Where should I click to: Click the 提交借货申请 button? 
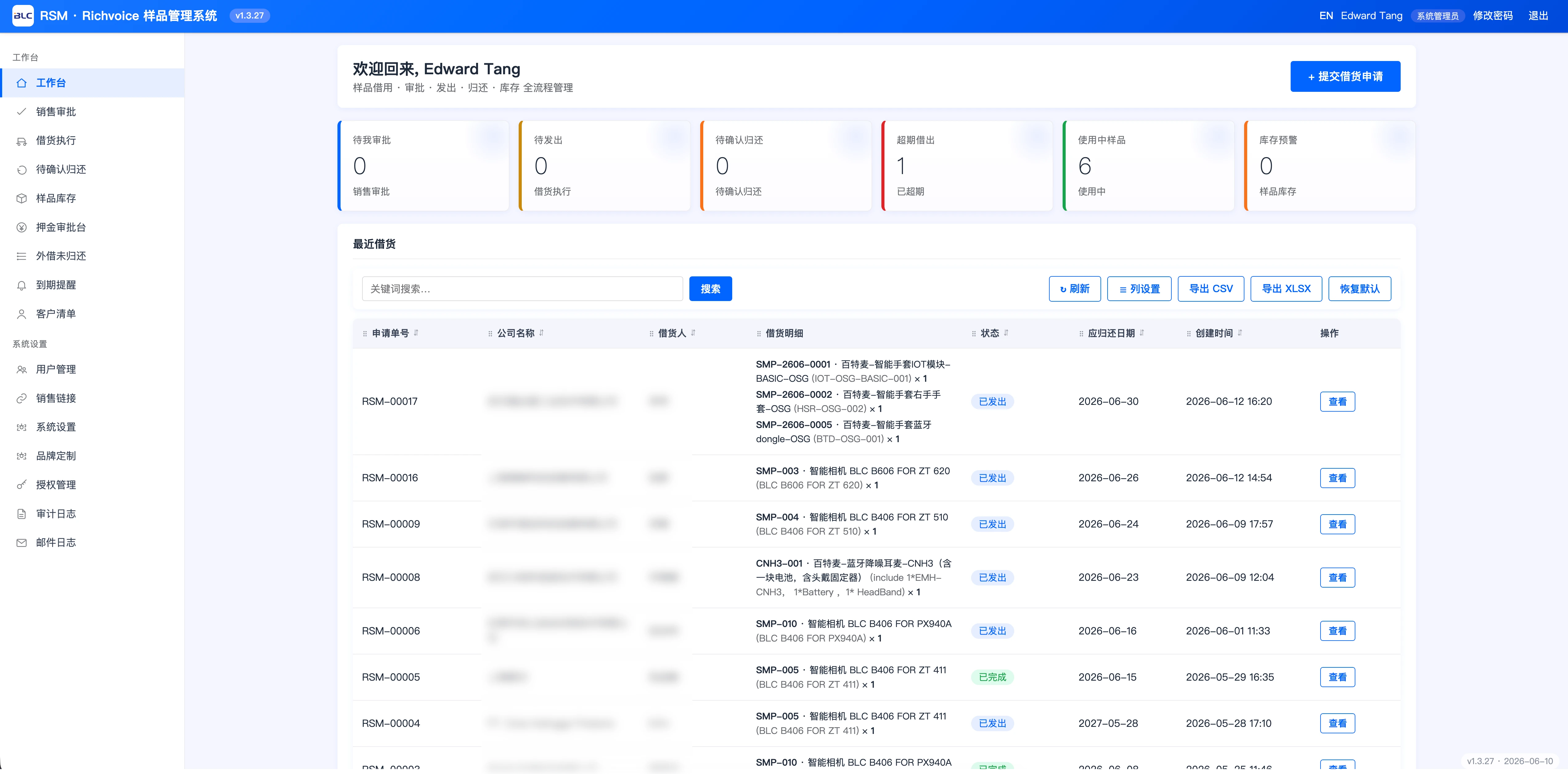pyautogui.click(x=1345, y=77)
